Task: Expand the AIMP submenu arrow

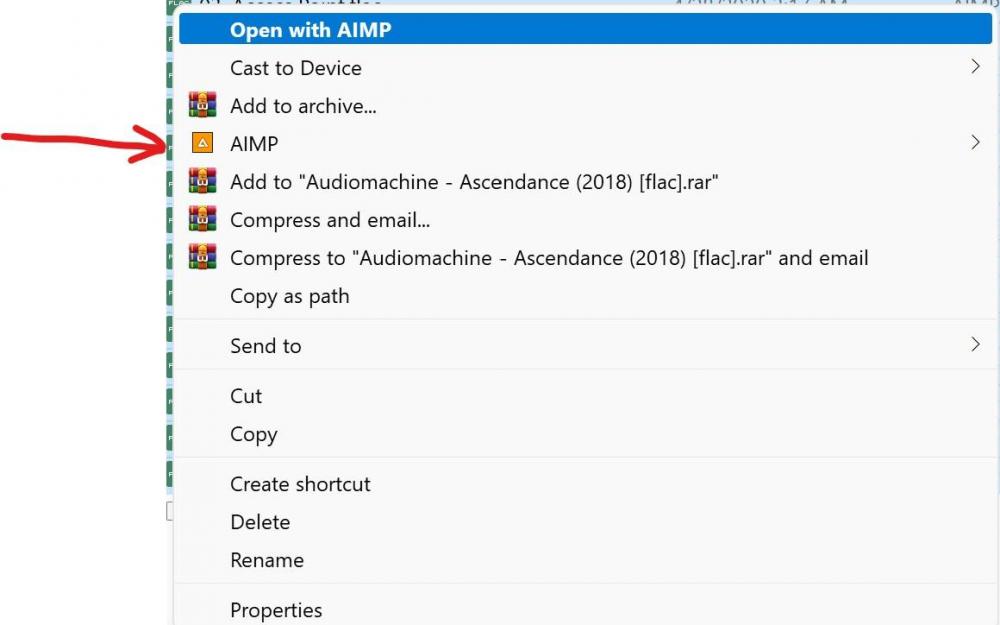Action: 975,143
